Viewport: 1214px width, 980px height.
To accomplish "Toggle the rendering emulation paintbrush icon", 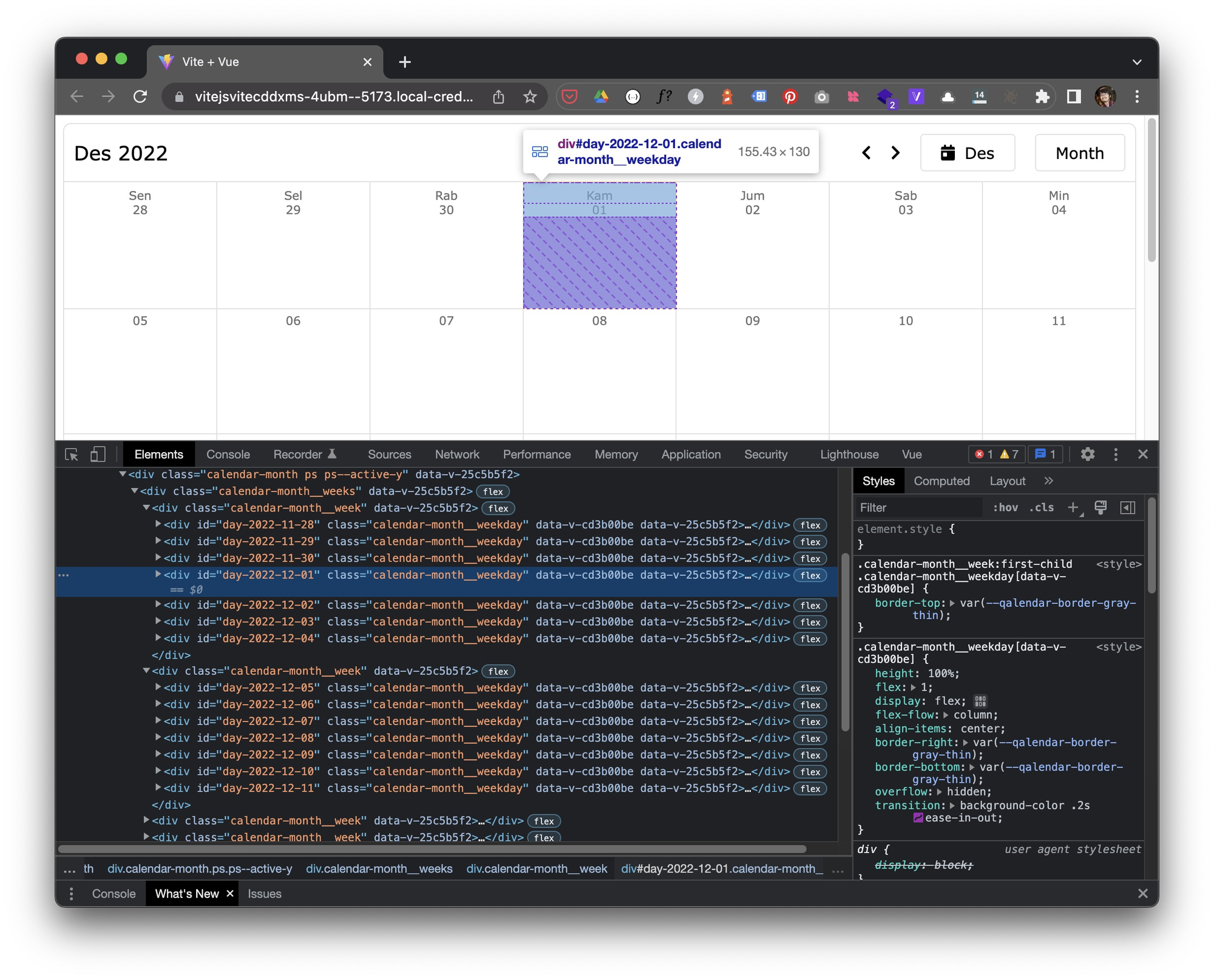I will 1100,507.
